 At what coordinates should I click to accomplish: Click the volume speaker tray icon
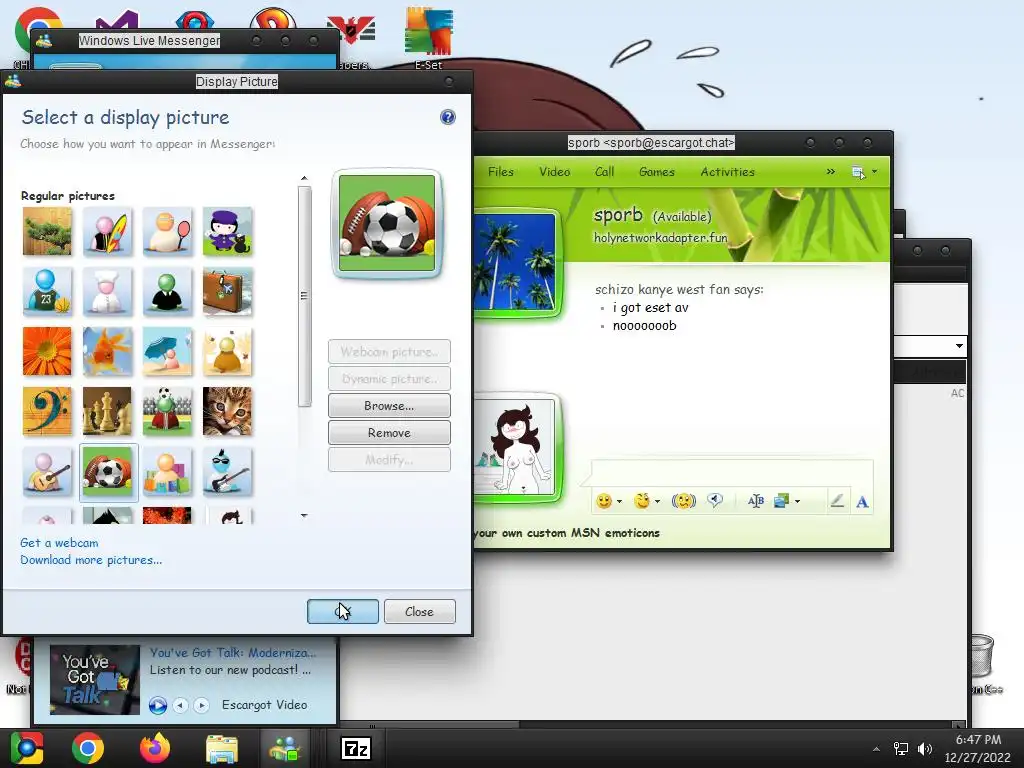(x=925, y=749)
